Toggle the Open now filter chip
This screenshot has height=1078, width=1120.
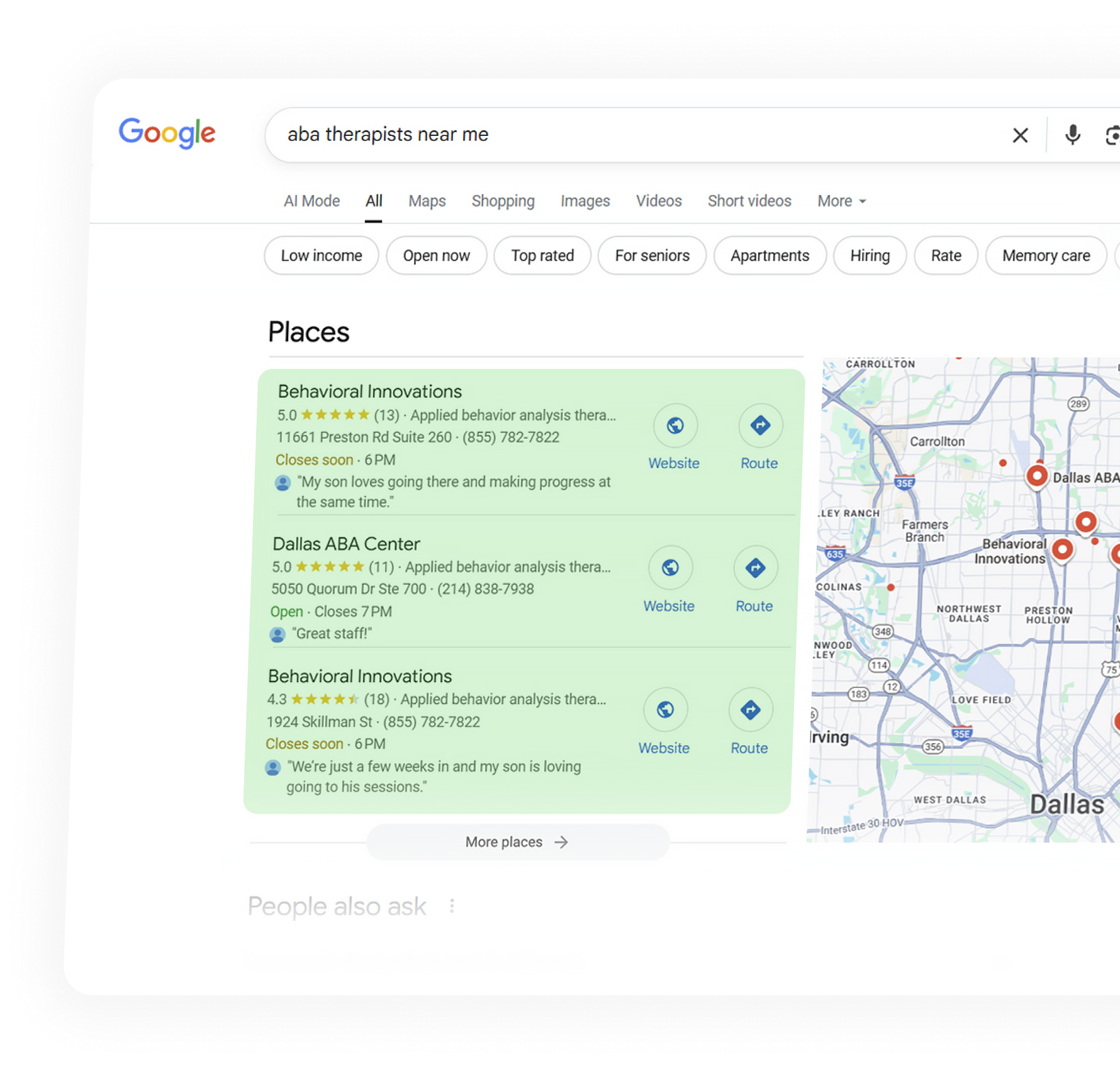[x=436, y=255]
